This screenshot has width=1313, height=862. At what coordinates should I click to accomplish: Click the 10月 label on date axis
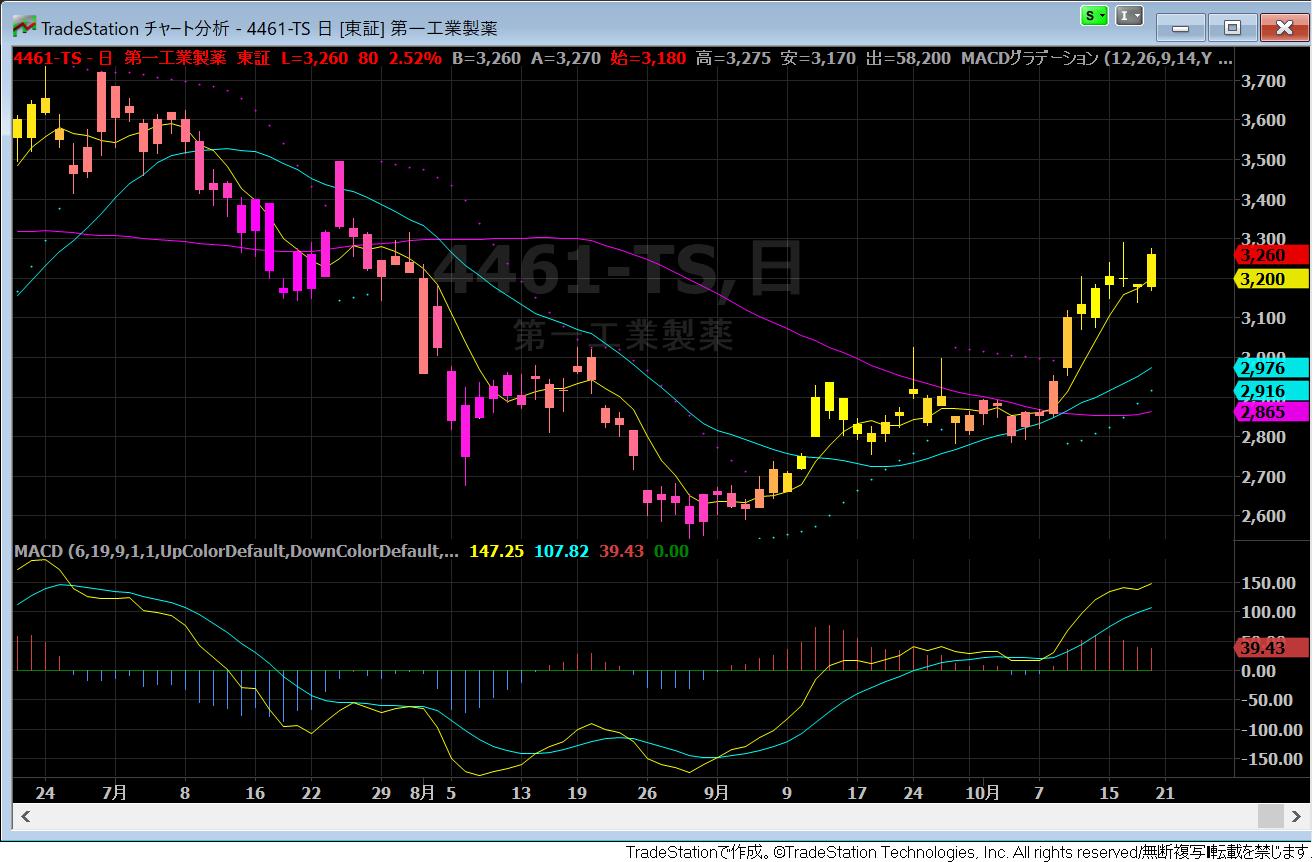pos(983,793)
